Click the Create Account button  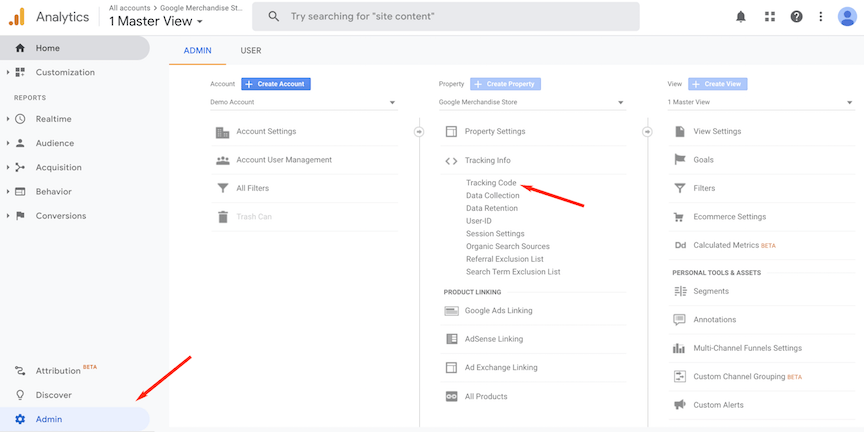pos(276,84)
